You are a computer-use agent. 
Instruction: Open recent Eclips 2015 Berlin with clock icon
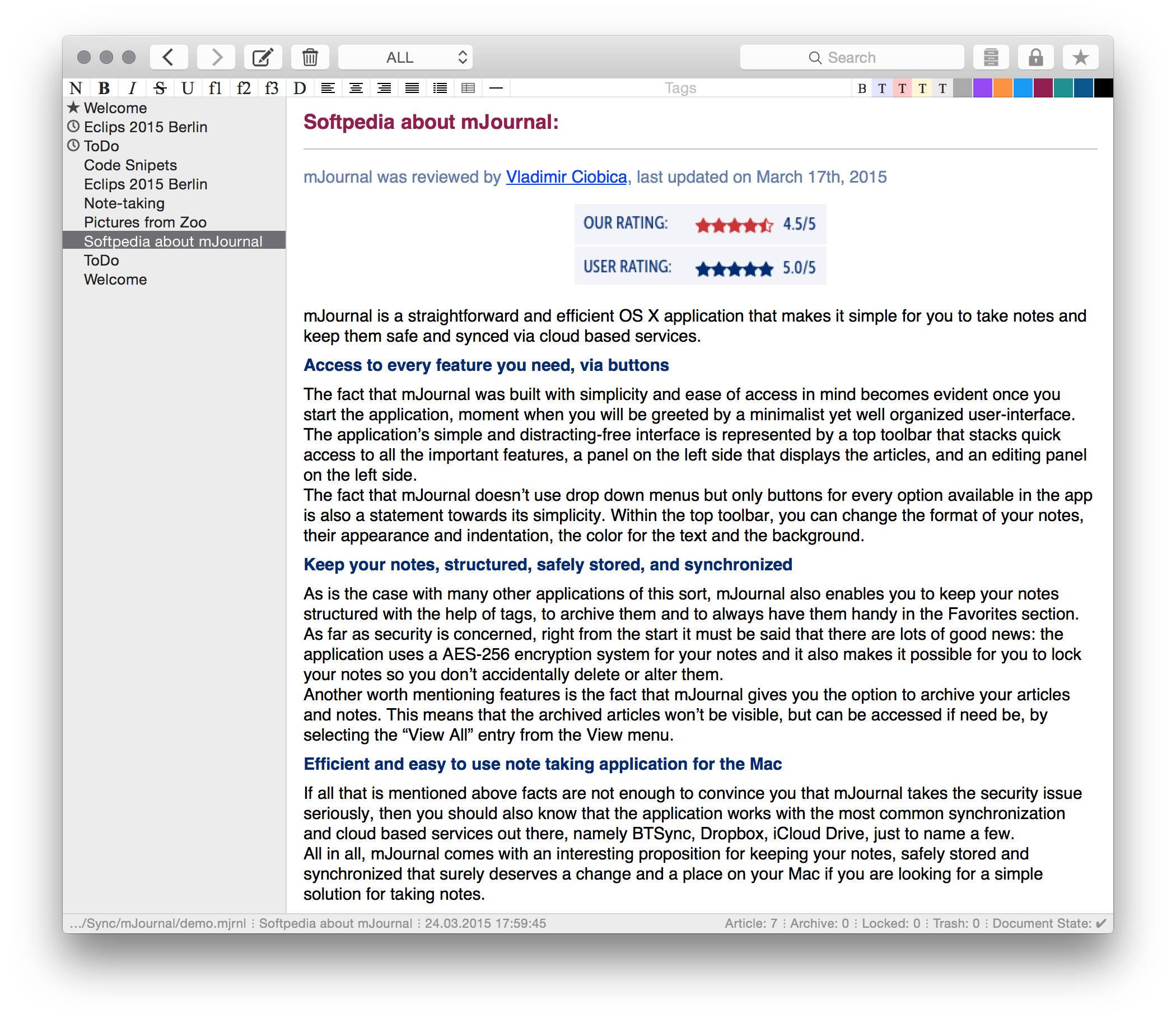pyautogui.click(x=174, y=127)
